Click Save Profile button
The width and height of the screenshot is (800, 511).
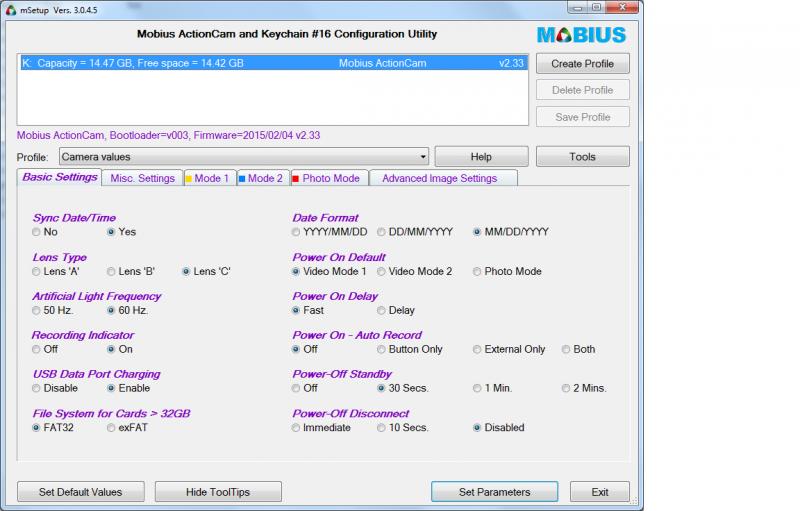(583, 117)
